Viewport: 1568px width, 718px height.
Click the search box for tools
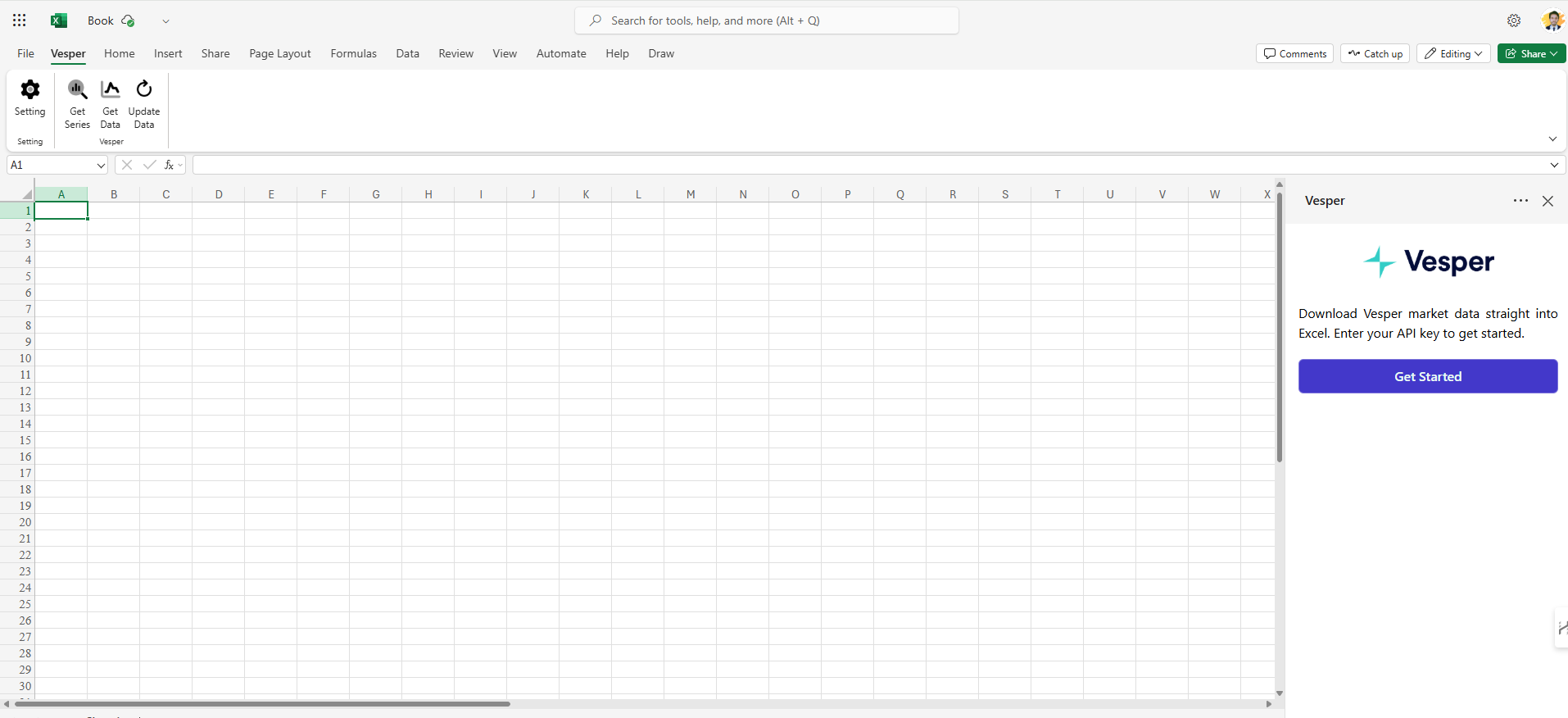pos(767,20)
